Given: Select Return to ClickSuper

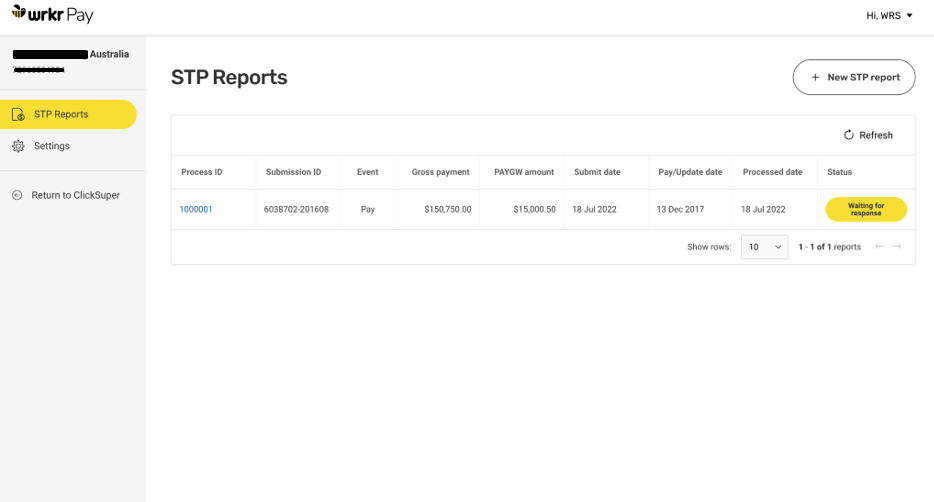Looking at the screenshot, I should click(x=76, y=195).
